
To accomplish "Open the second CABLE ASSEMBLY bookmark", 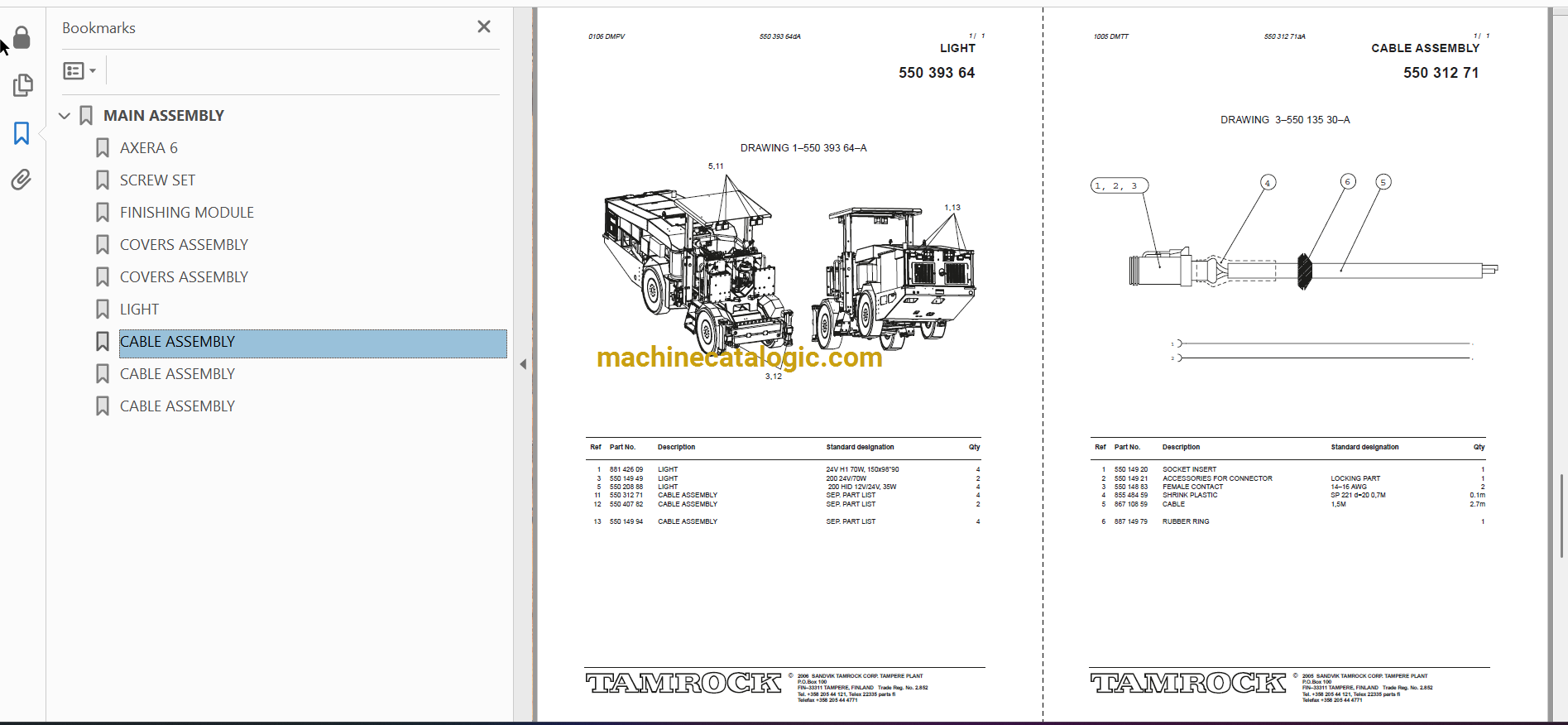I will point(177,374).
